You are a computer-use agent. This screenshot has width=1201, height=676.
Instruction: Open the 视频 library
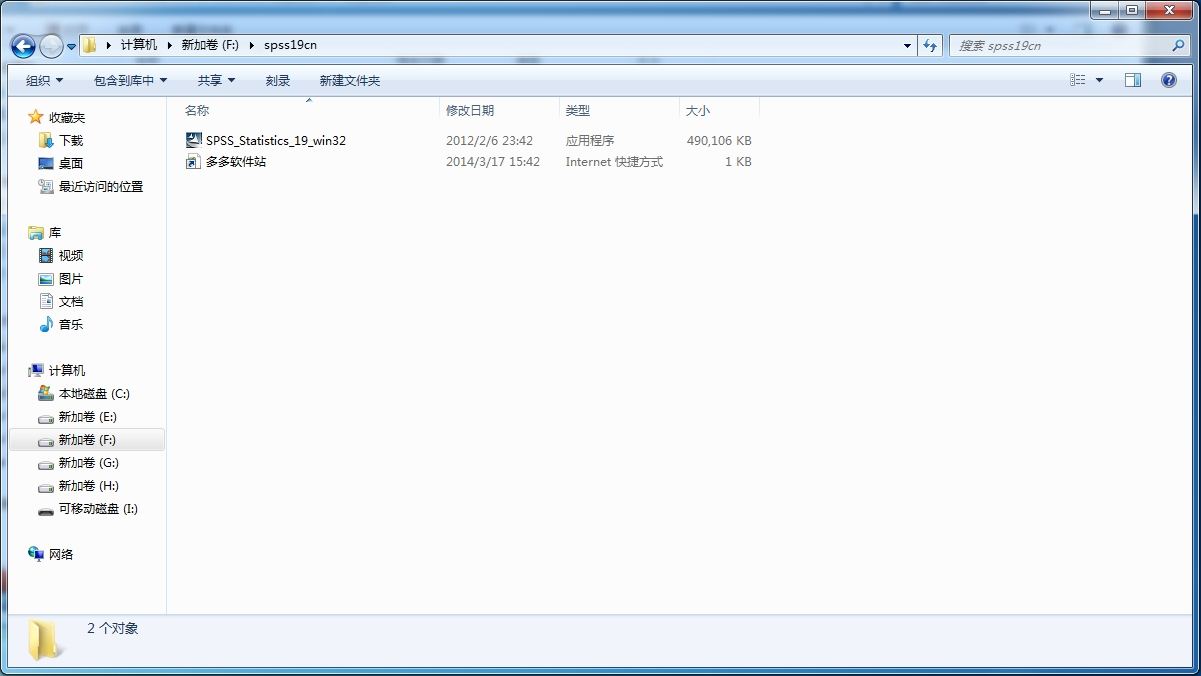71,255
